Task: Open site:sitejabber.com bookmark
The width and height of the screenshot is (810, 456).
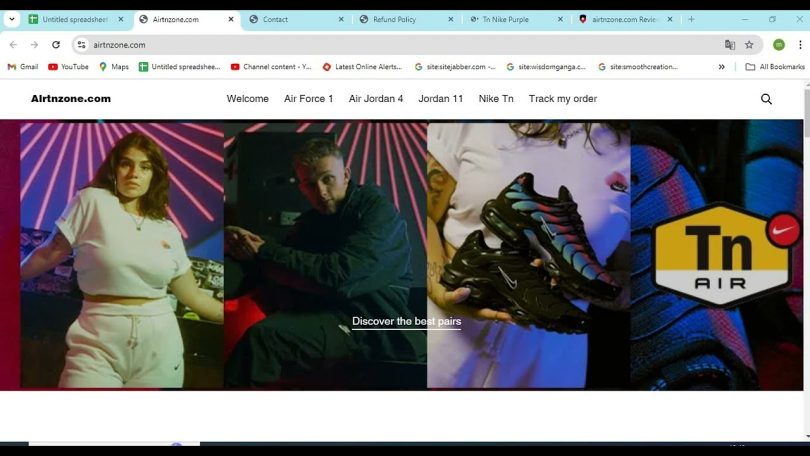Action: pyautogui.click(x=455, y=67)
